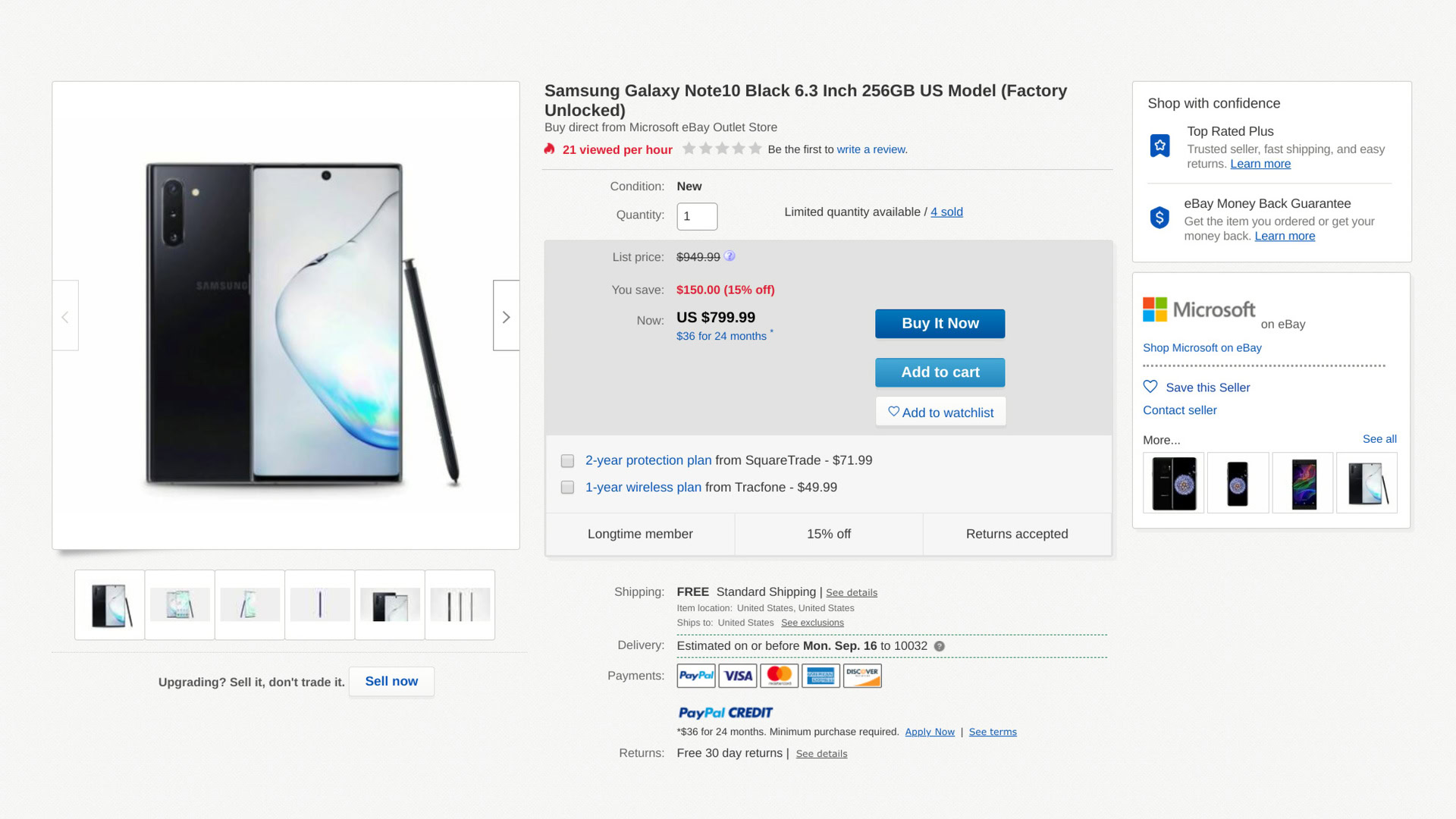Viewport: 1456px width, 819px height.
Task: Select the Returns accepted tab
Action: [1016, 534]
